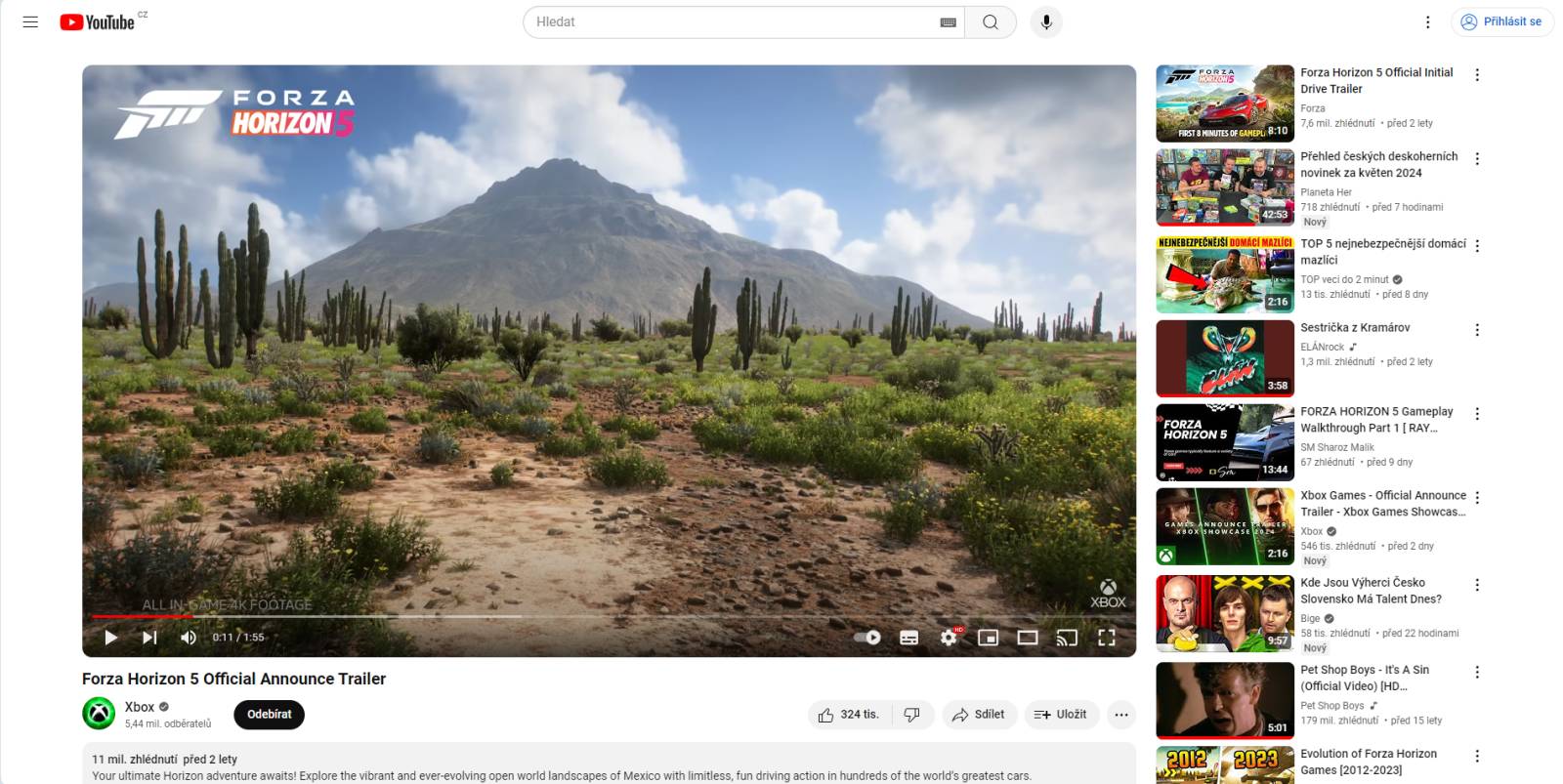1563x784 pixels.
Task: Open options for TOP 5 nejnebezpečnější domácí mazlíci
Action: click(x=1477, y=246)
